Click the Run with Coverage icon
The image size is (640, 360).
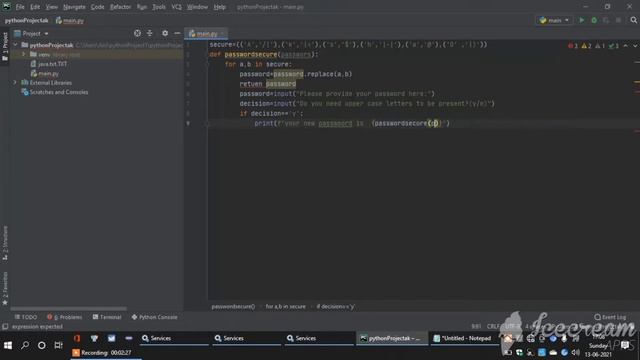coord(606,20)
